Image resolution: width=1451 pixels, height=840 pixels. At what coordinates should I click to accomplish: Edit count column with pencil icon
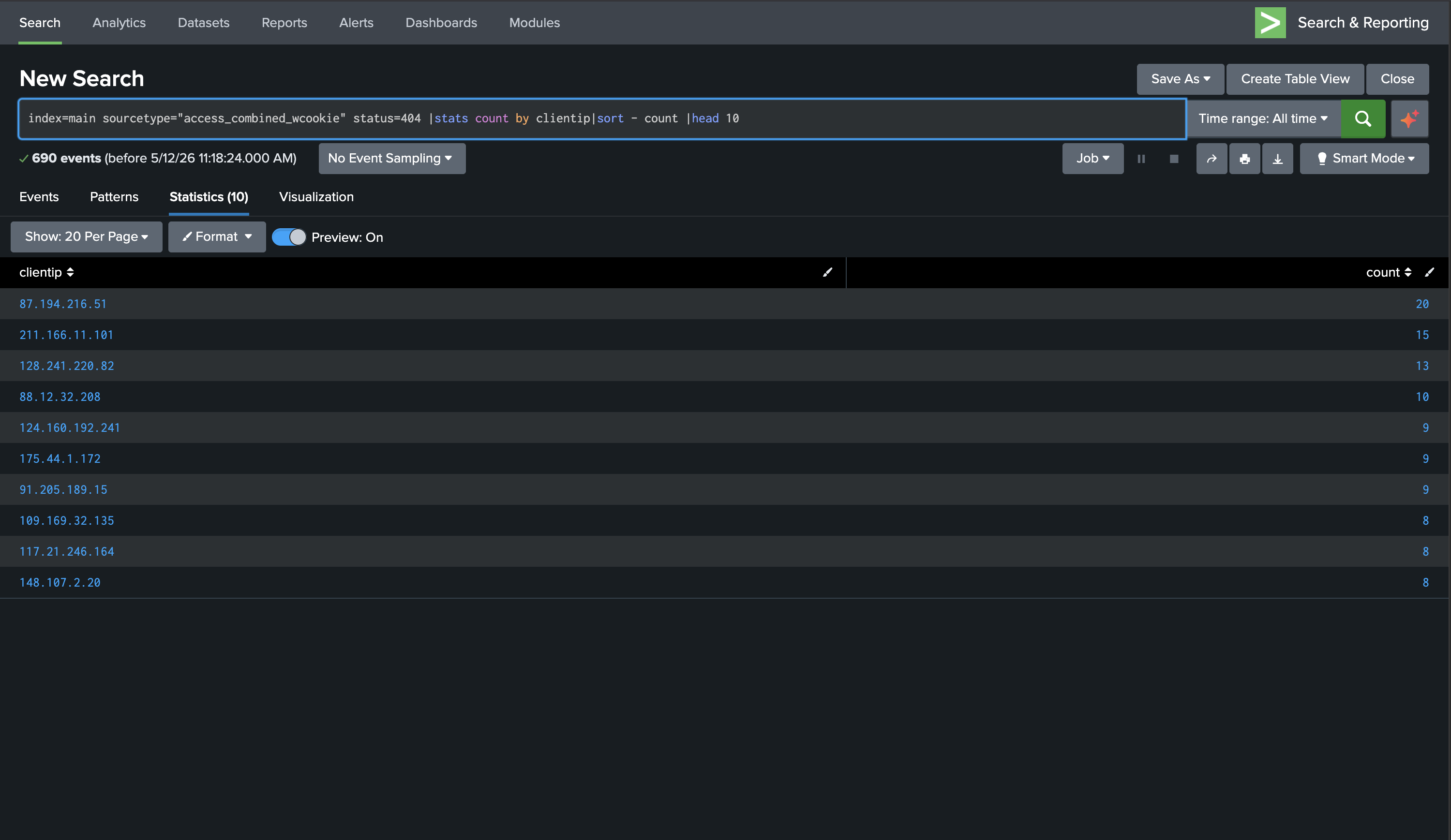(1429, 272)
